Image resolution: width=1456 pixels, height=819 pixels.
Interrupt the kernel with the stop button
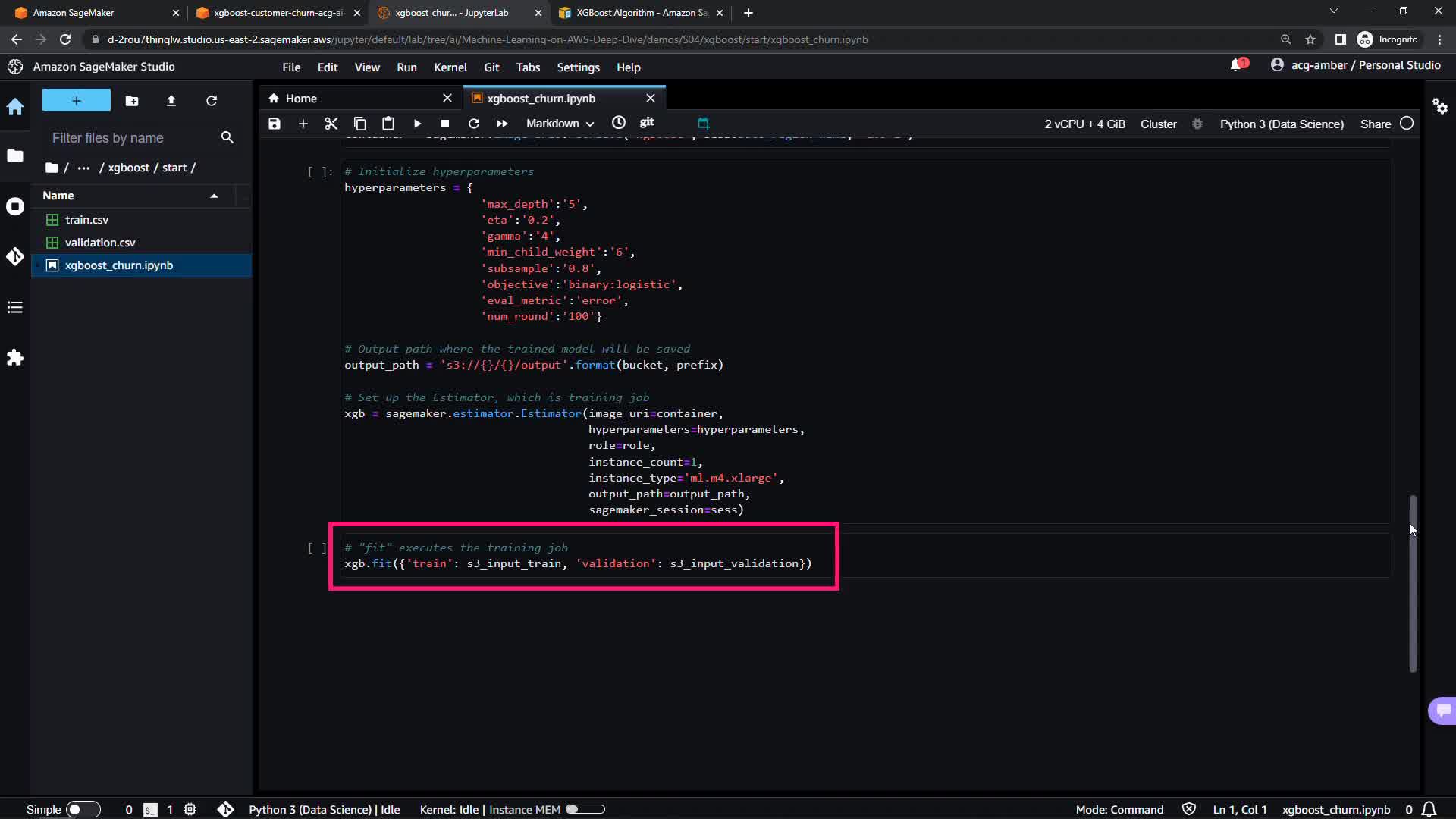(x=445, y=124)
